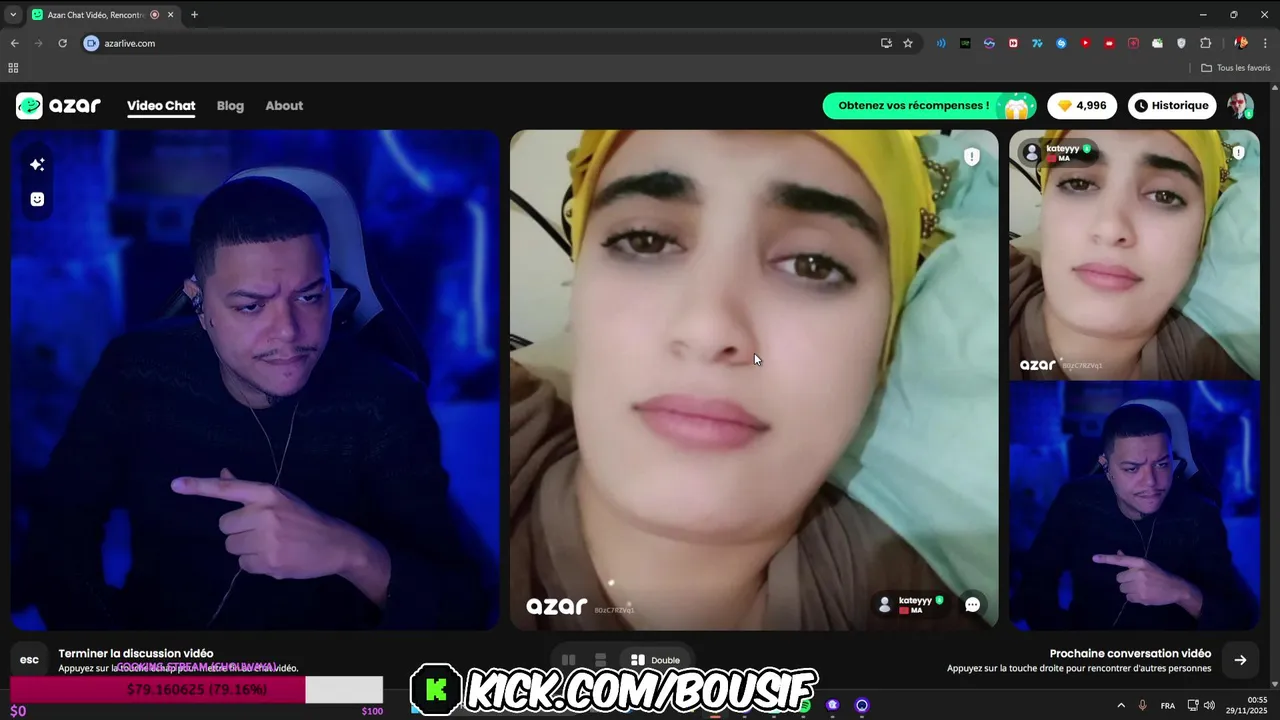Open the emoji face icon on local video
The image size is (1280, 720).
click(x=37, y=199)
